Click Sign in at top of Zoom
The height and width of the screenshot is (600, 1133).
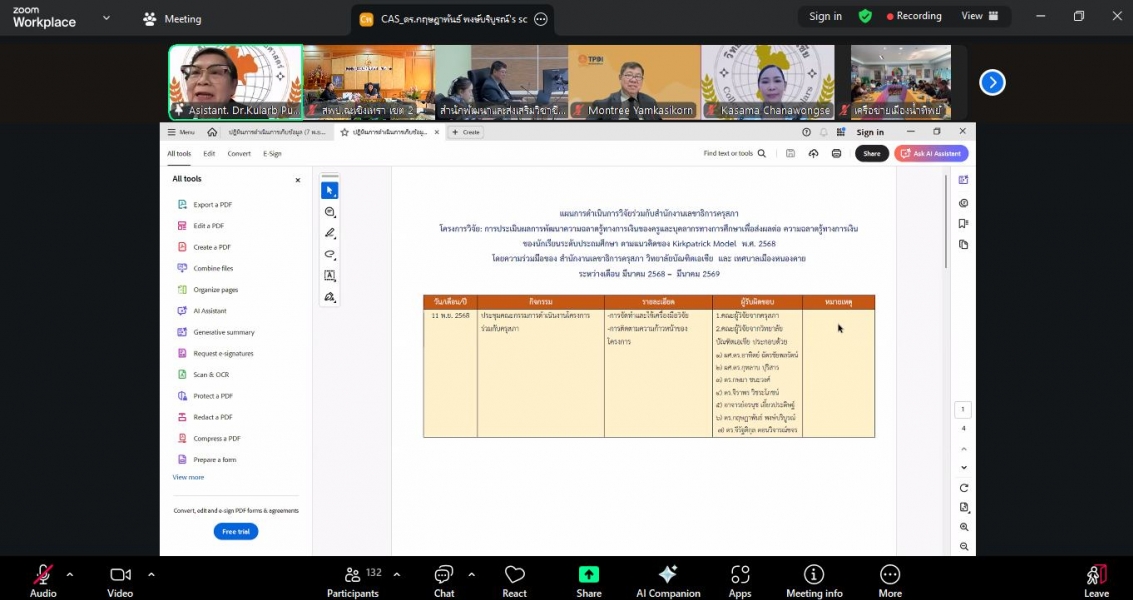tap(825, 16)
